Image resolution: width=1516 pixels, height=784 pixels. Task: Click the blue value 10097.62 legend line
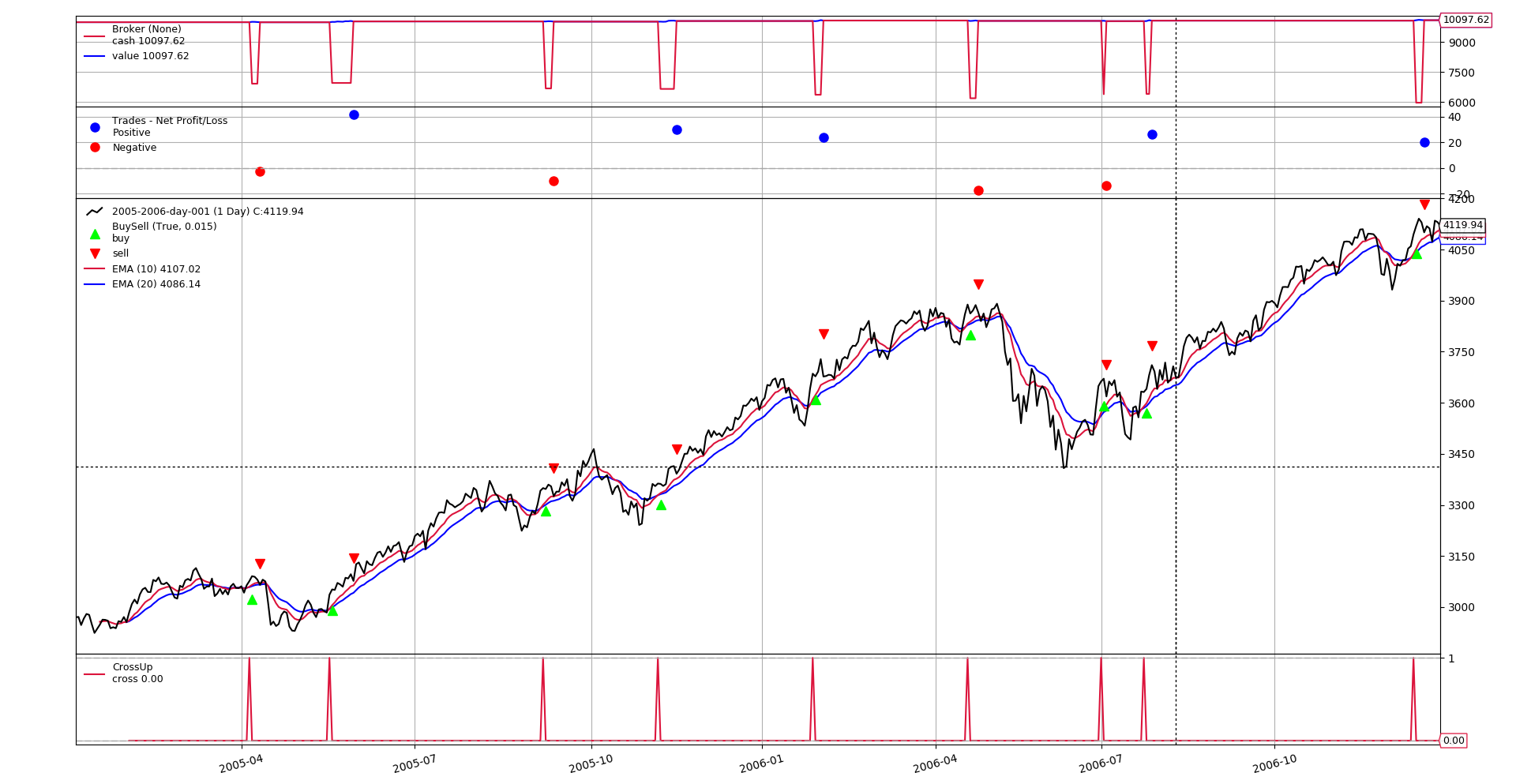(95, 56)
